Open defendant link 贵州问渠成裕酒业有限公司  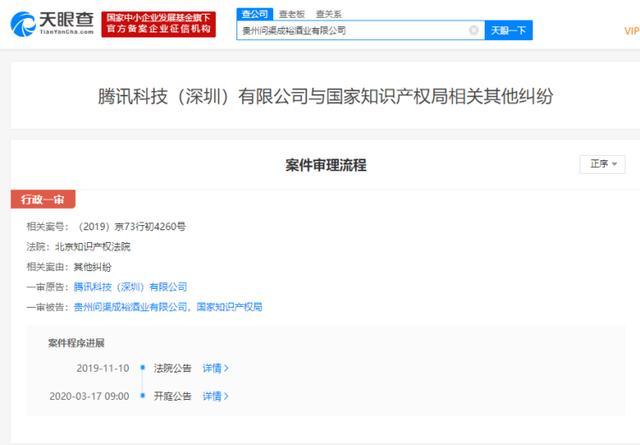point(130,307)
